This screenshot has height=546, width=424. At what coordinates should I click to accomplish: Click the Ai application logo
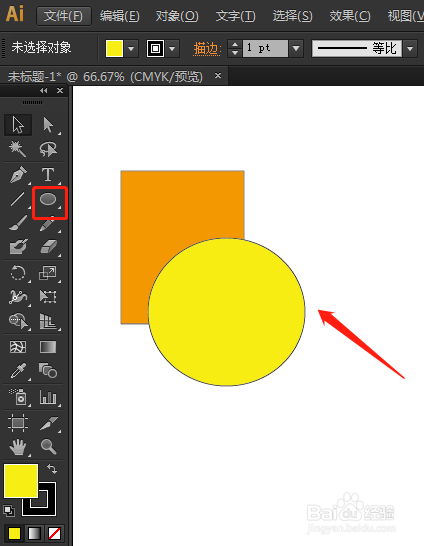15,15
